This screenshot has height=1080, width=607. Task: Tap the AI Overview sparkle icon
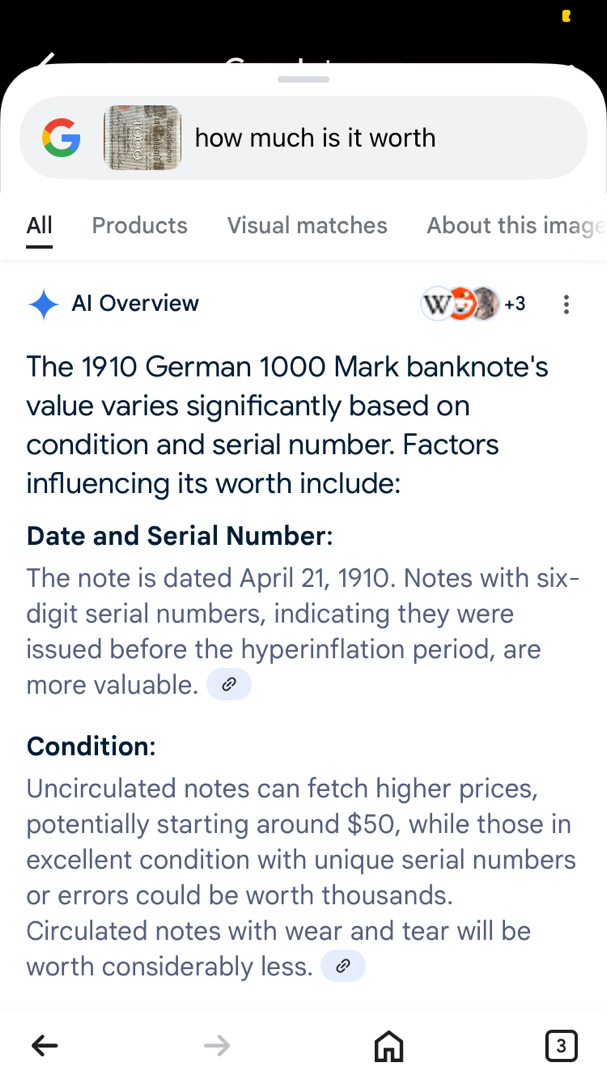pyautogui.click(x=43, y=304)
